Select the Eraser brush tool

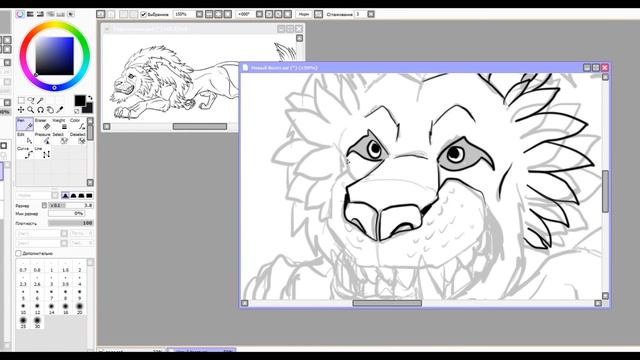(42, 124)
